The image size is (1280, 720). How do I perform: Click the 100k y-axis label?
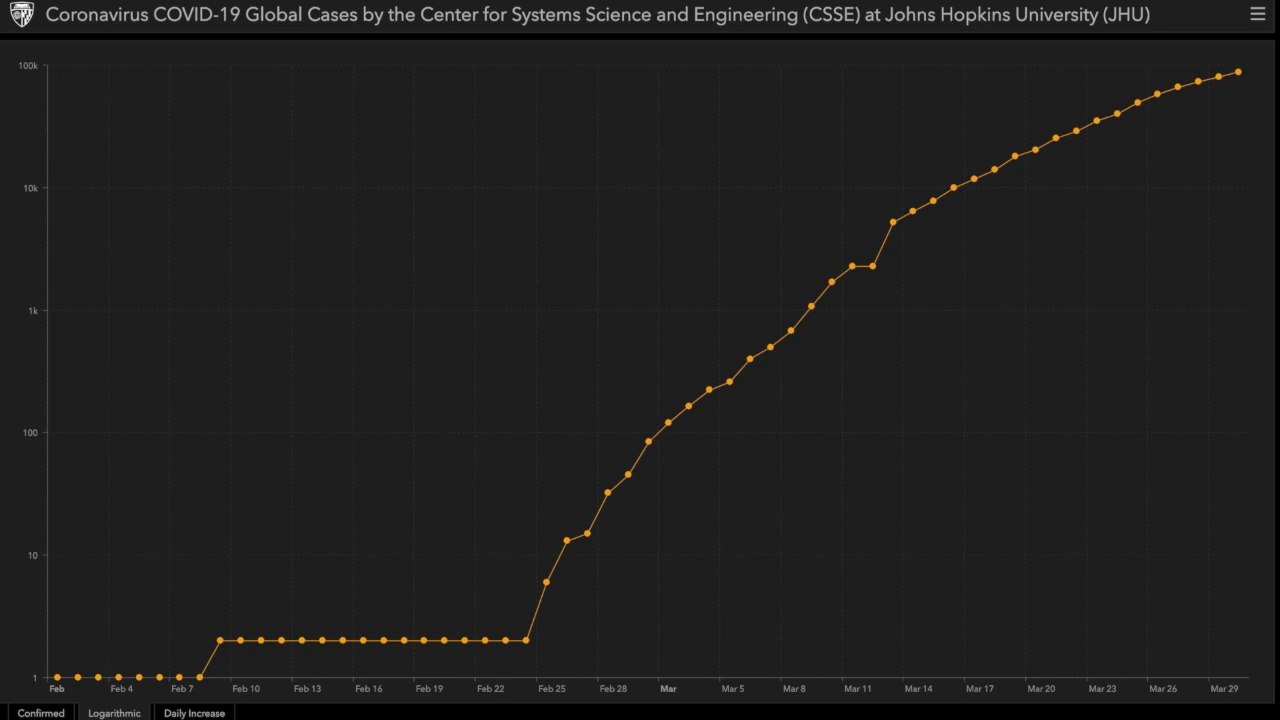(28, 66)
